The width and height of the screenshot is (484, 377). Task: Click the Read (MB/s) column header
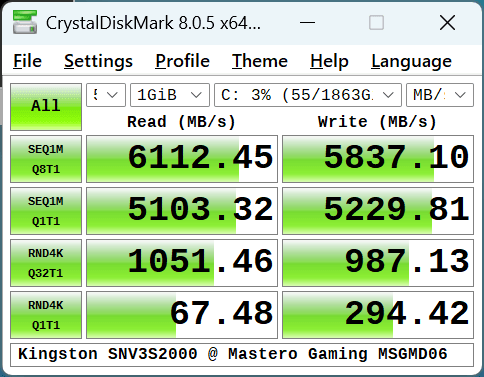(181, 122)
